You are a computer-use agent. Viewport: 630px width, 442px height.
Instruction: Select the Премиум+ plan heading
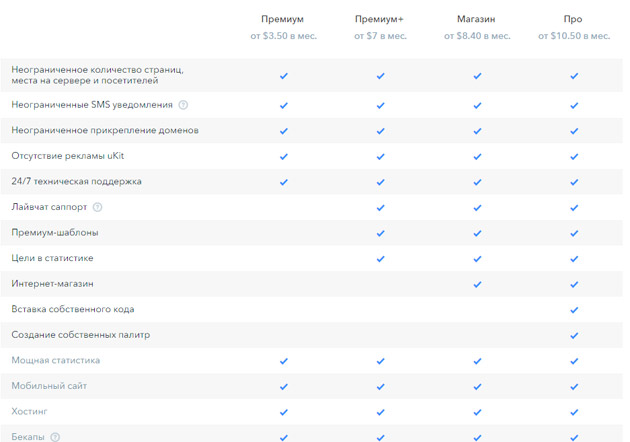point(379,19)
